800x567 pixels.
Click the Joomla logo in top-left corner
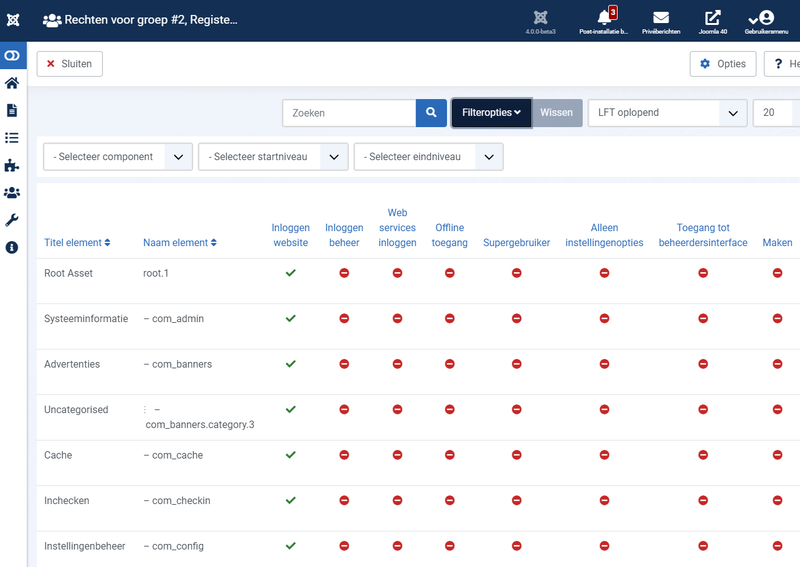pos(13,20)
